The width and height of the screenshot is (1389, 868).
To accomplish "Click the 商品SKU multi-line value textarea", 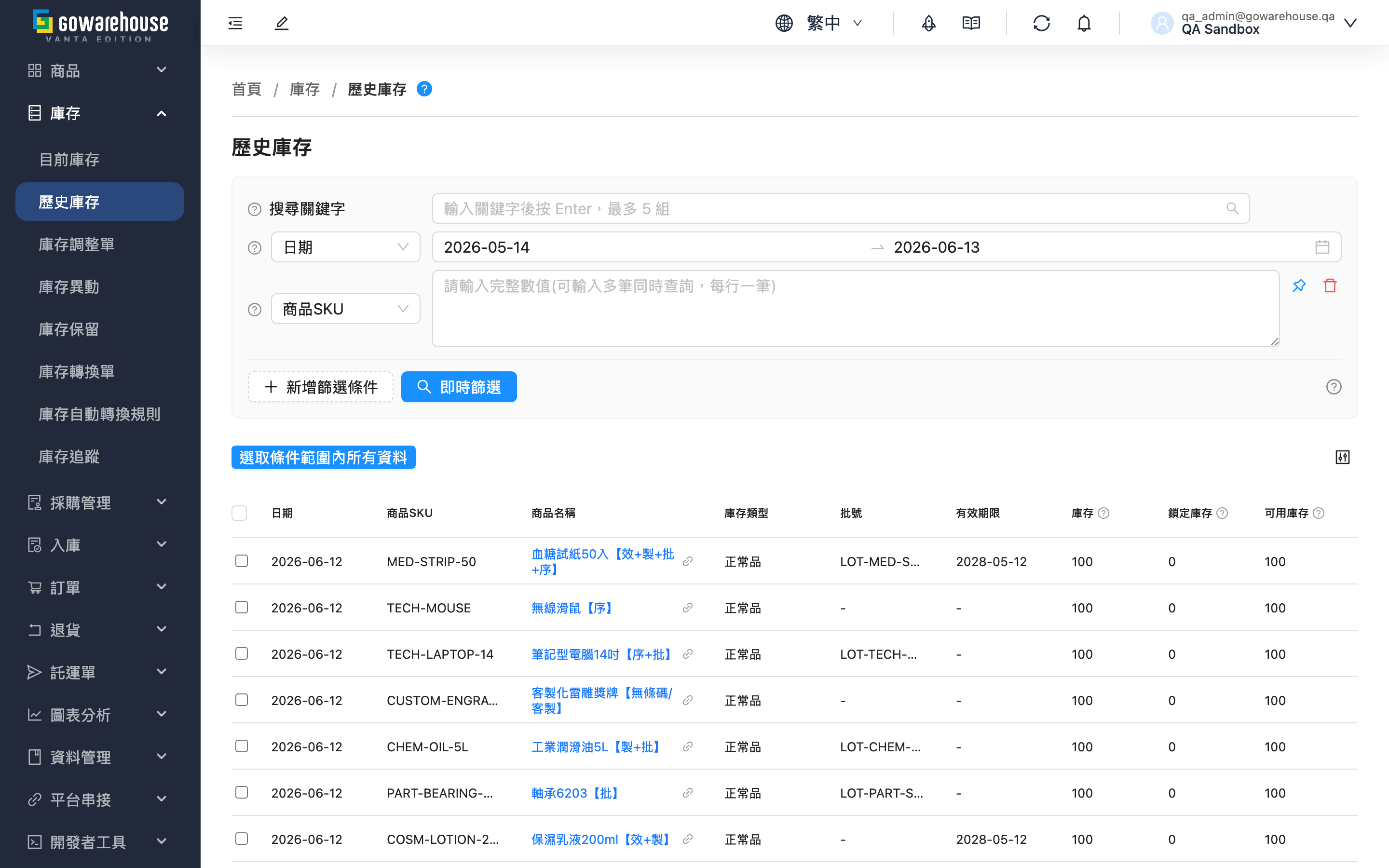I will (856, 309).
